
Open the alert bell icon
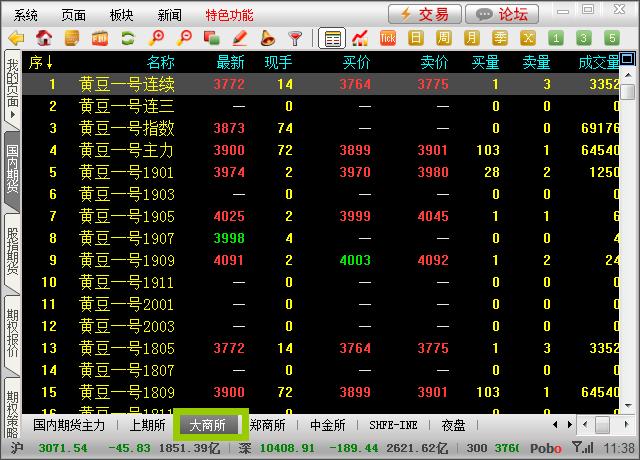click(x=267, y=38)
